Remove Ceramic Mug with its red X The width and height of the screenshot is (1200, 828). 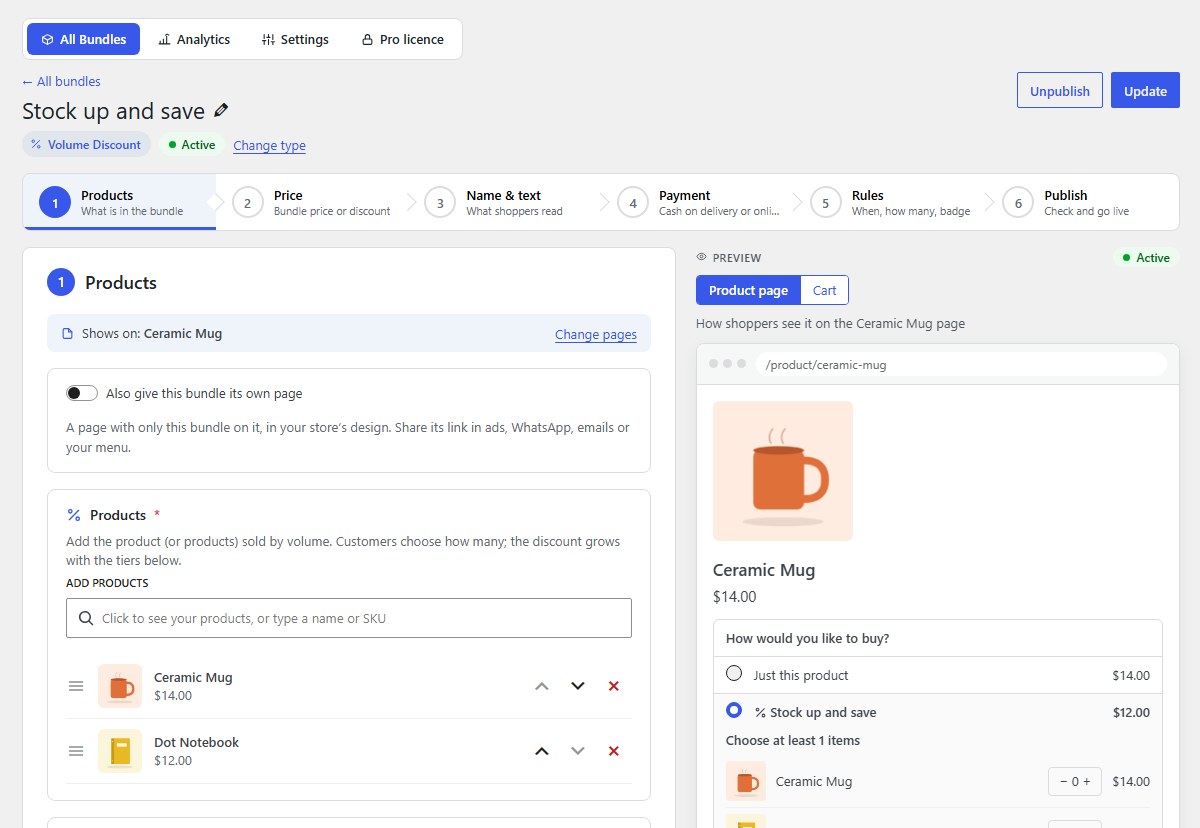click(x=614, y=686)
